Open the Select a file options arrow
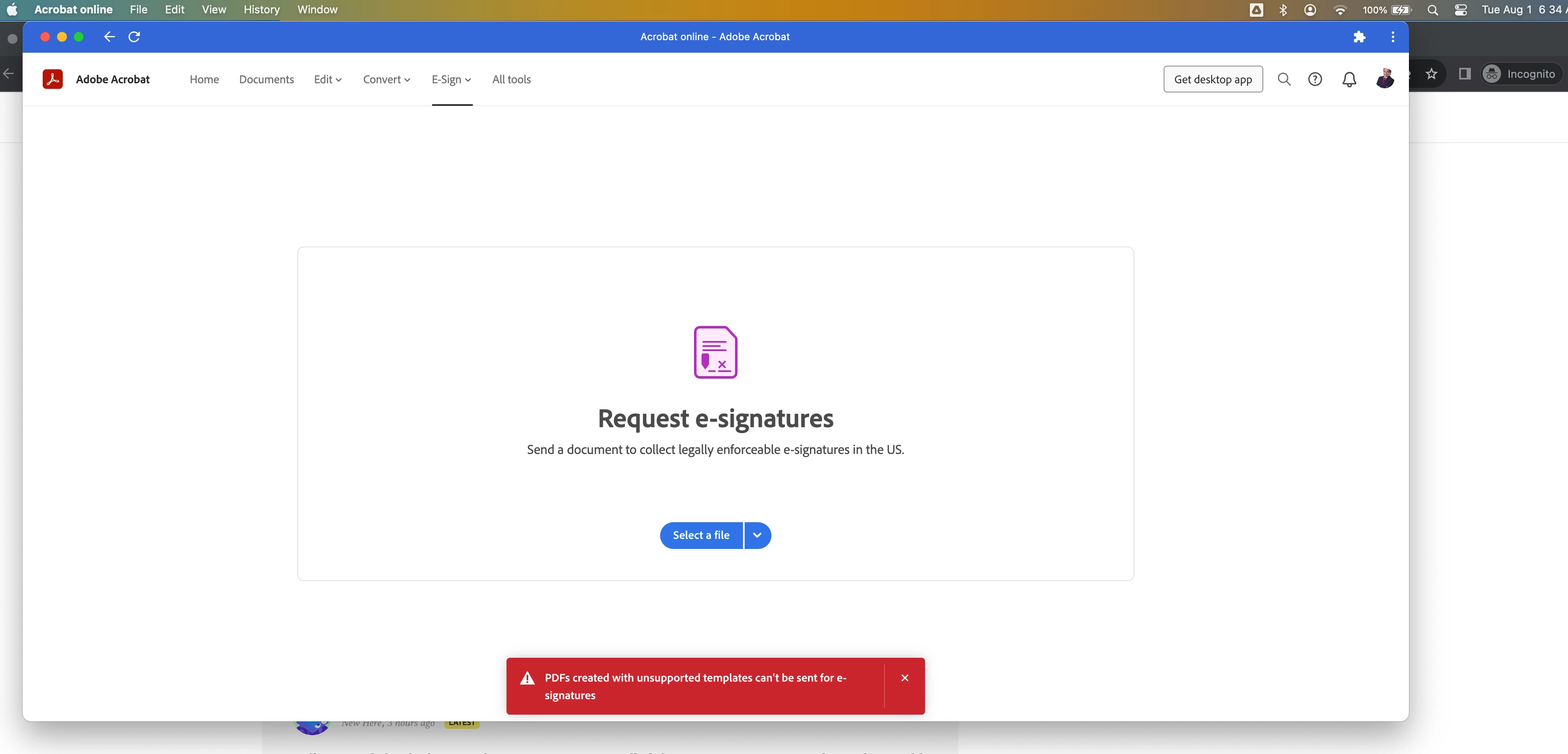1568x754 pixels. pos(757,536)
